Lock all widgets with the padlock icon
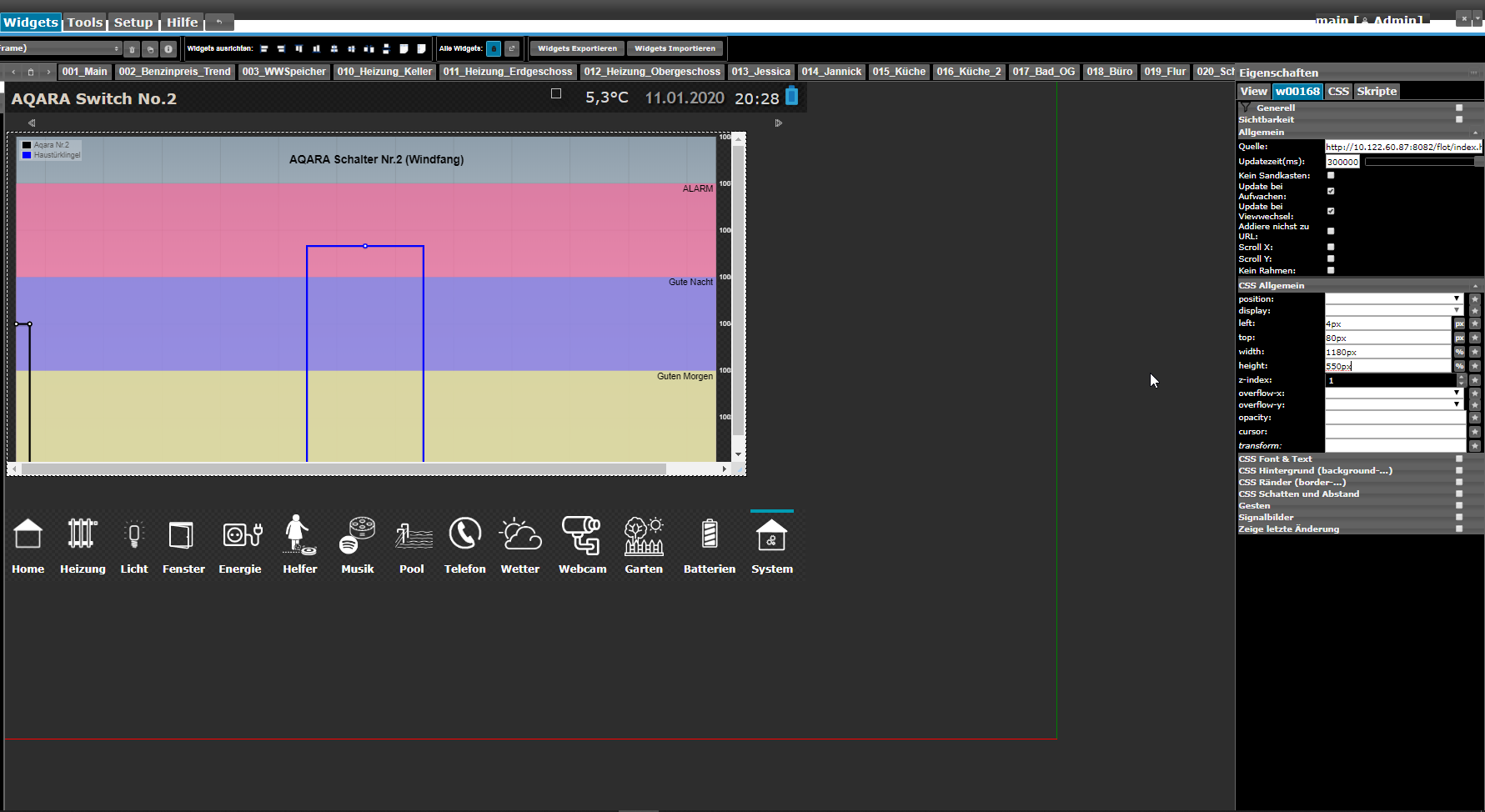This screenshot has width=1485, height=812. [494, 48]
